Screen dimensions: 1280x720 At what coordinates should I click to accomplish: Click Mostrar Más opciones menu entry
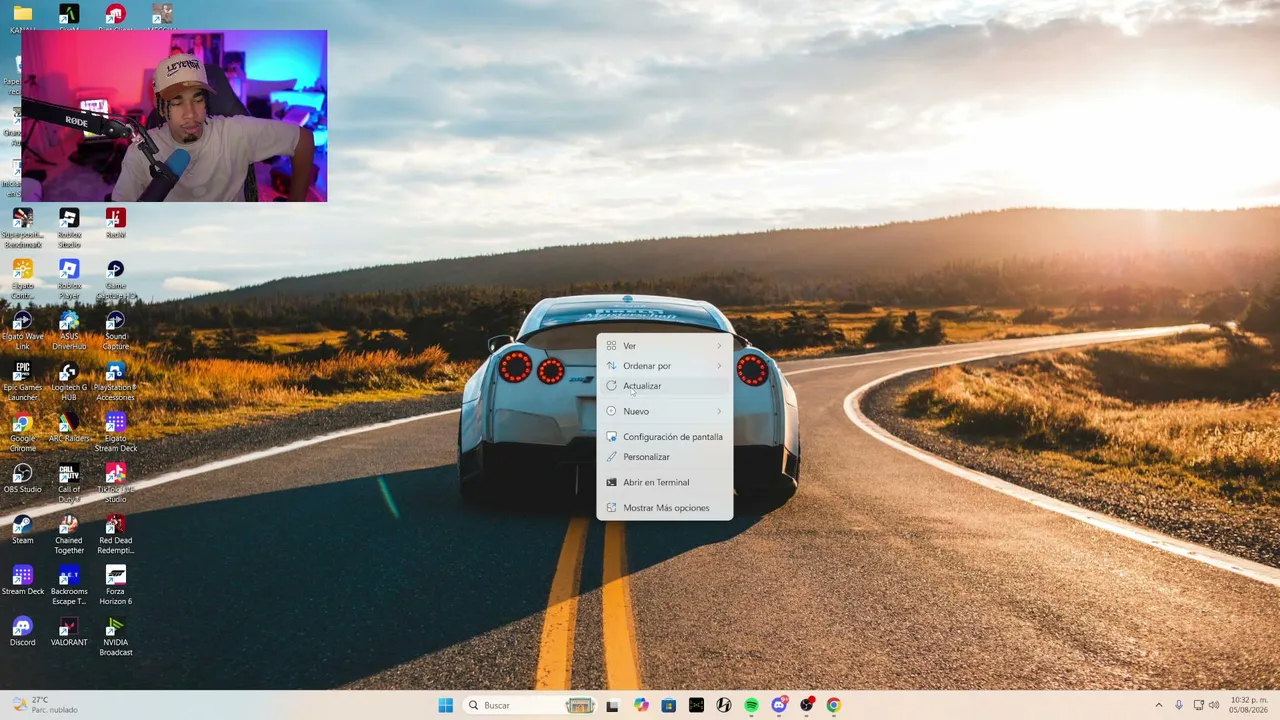[x=664, y=508]
